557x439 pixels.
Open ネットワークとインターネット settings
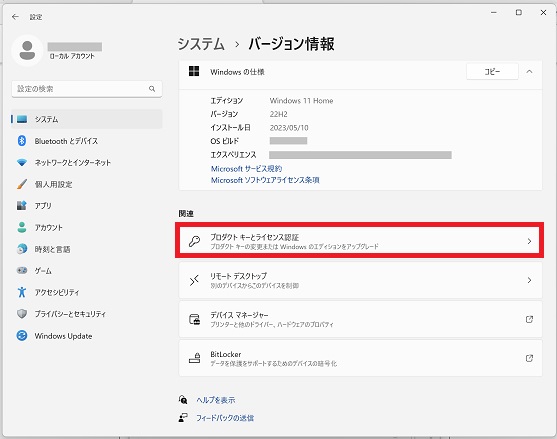pos(87,163)
